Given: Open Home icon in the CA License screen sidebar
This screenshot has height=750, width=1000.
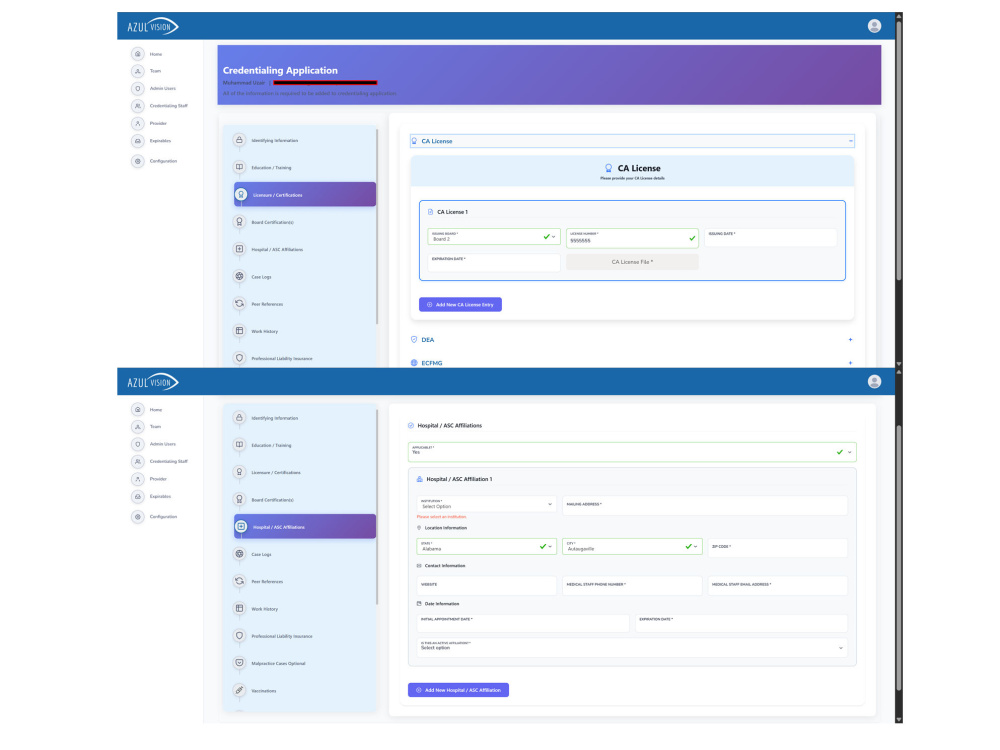Looking at the screenshot, I should (138, 54).
